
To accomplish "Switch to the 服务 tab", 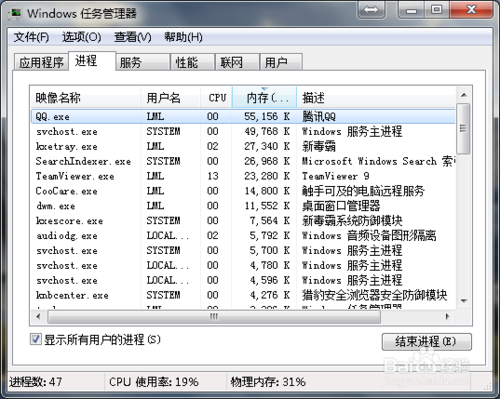I will click(x=143, y=62).
